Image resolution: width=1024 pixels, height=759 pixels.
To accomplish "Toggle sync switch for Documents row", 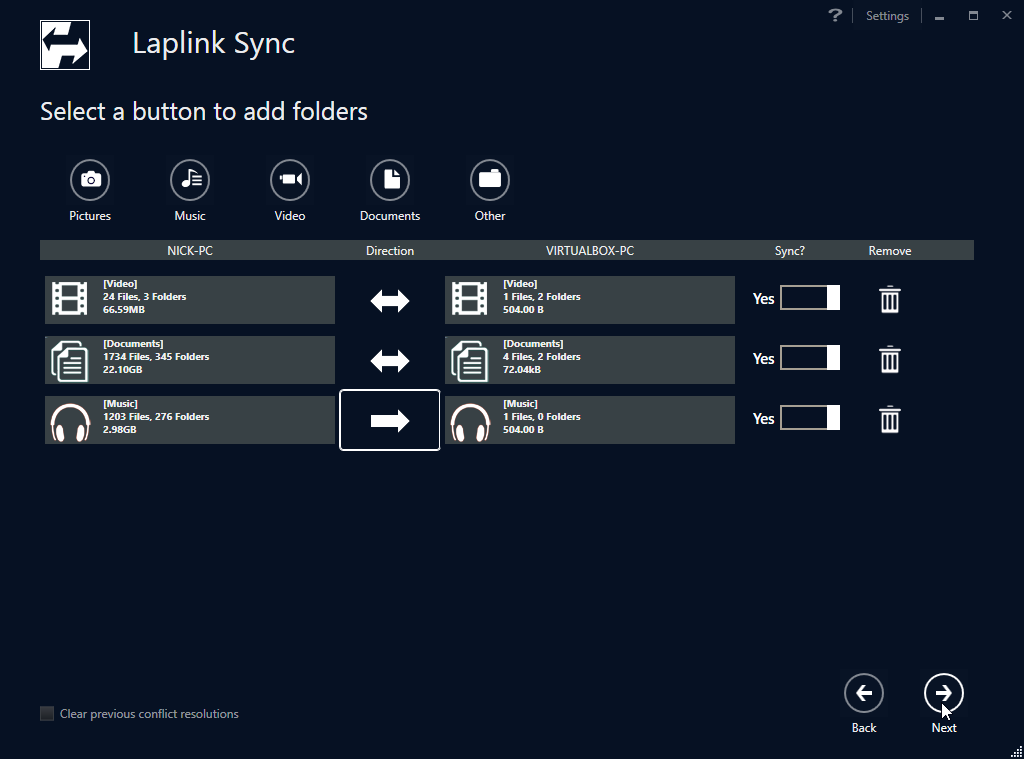I will point(810,358).
